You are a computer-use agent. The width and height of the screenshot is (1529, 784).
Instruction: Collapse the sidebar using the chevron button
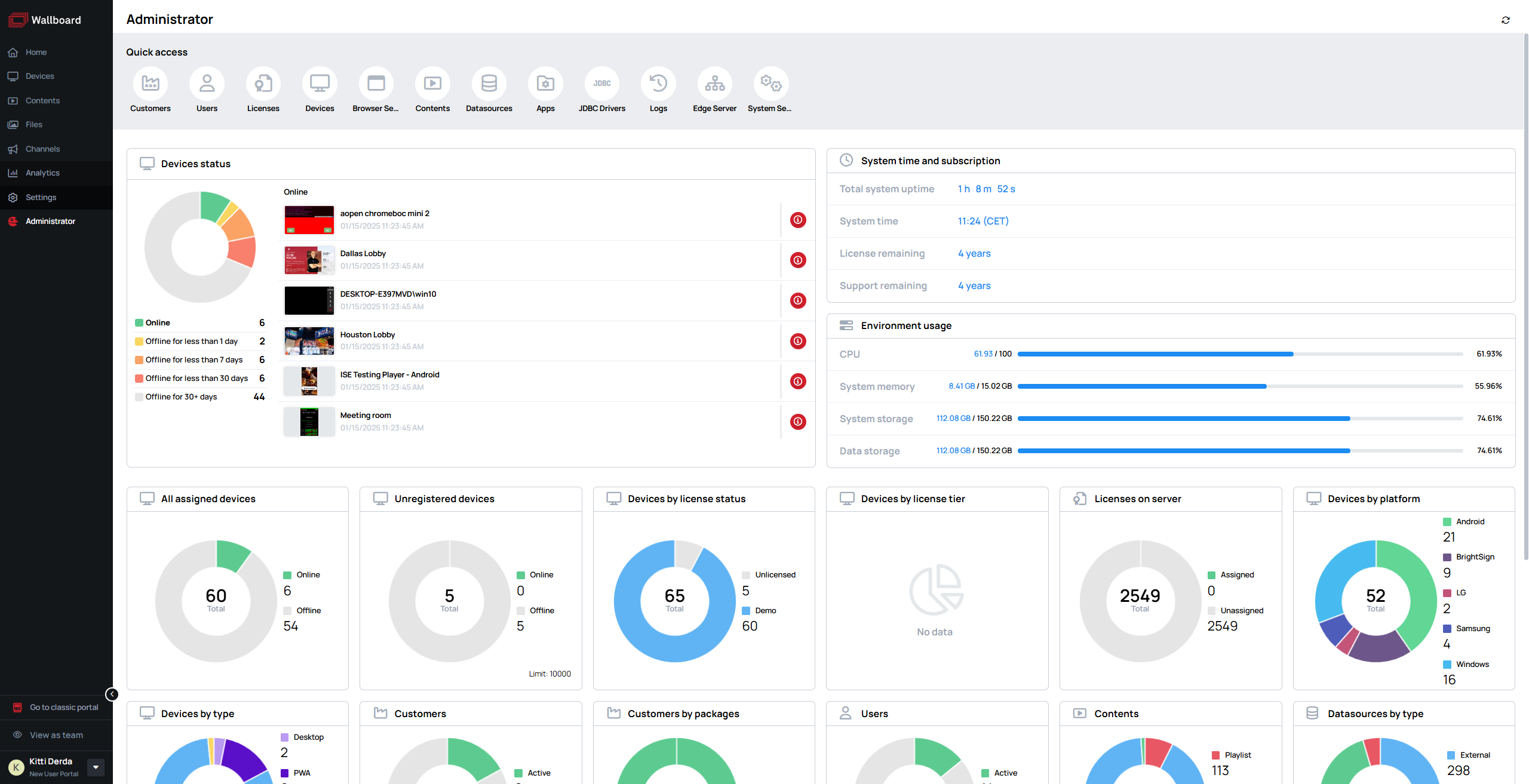112,694
